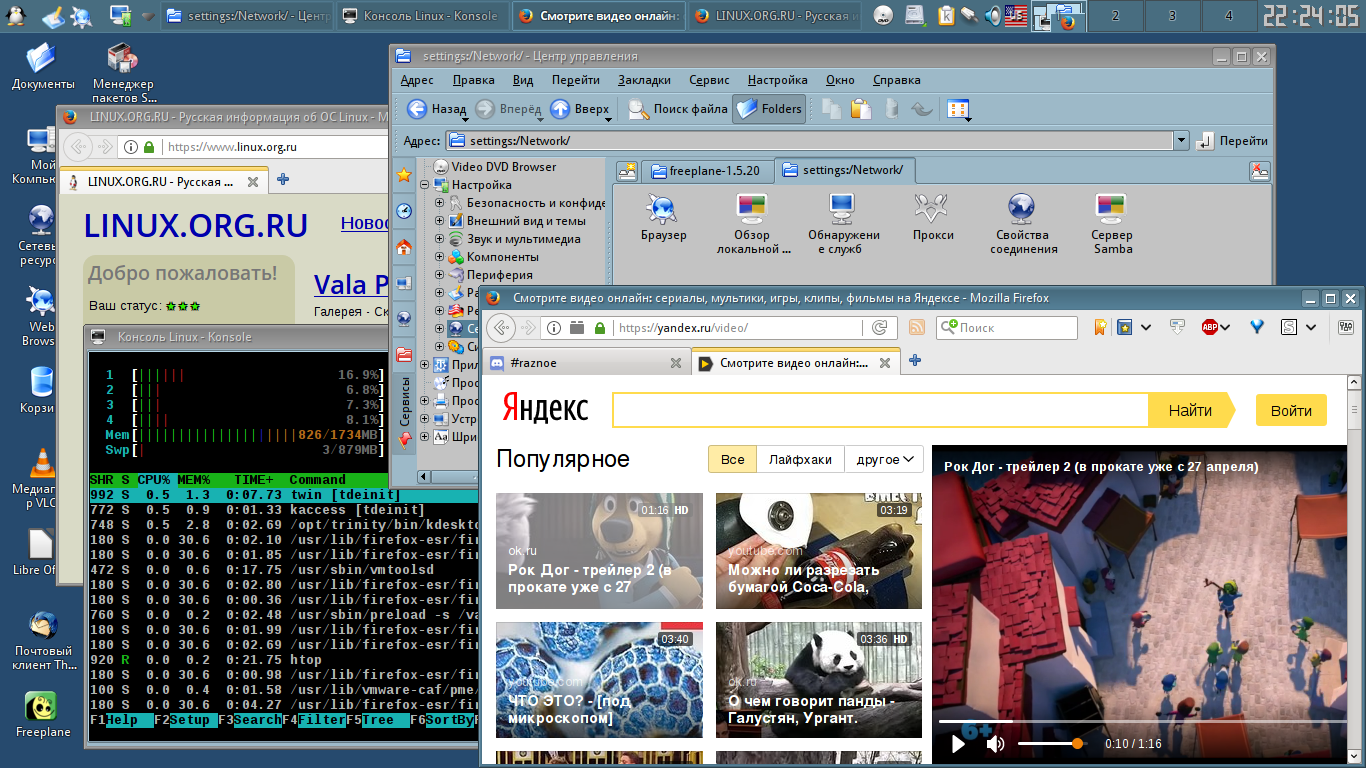Open the panda video О чем говорят панды
This screenshot has width=1366, height=768.
pyautogui.click(x=819, y=680)
